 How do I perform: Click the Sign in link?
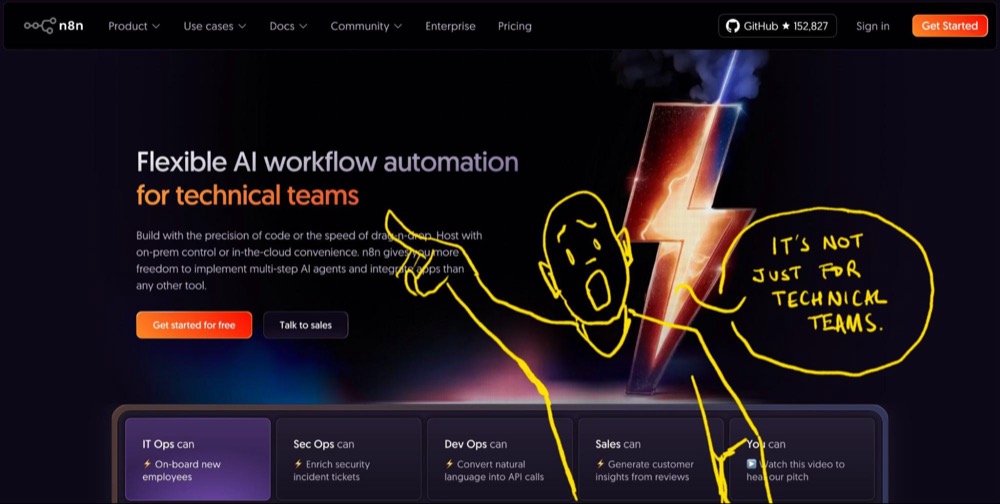872,26
